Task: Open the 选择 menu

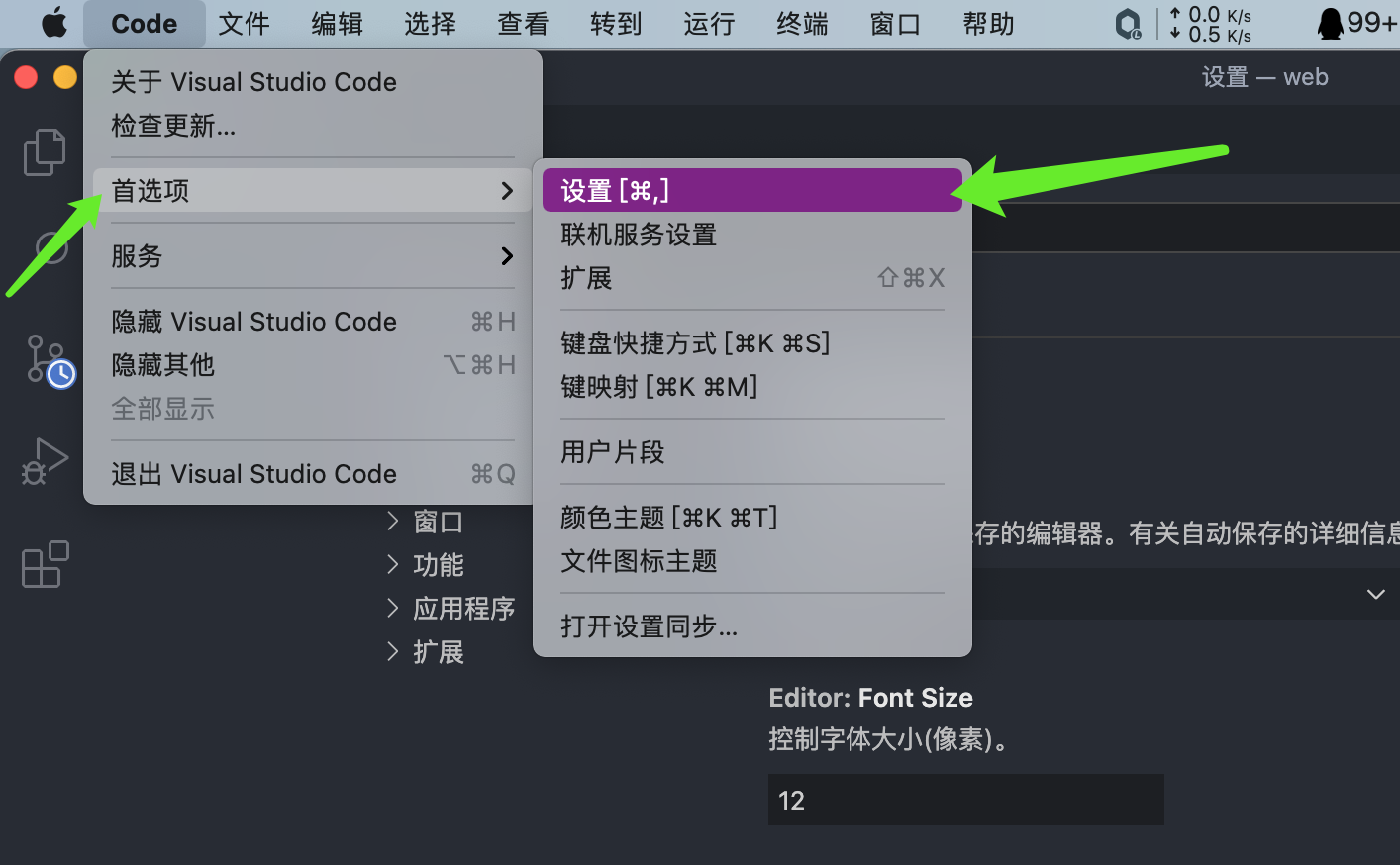Action: click(x=431, y=24)
